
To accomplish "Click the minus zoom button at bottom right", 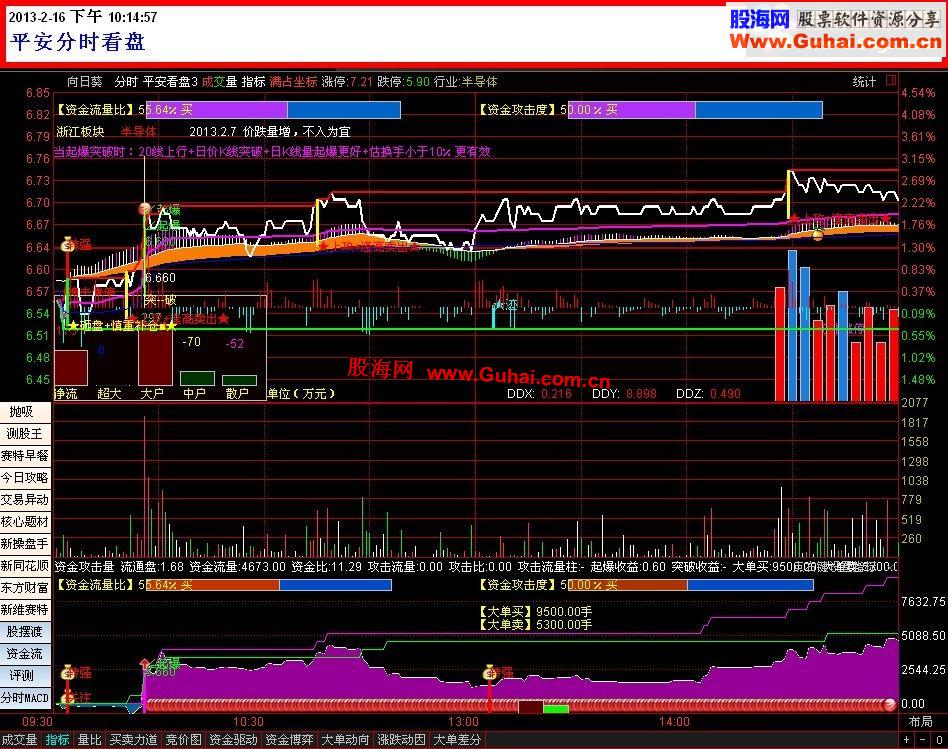I will click(923, 740).
